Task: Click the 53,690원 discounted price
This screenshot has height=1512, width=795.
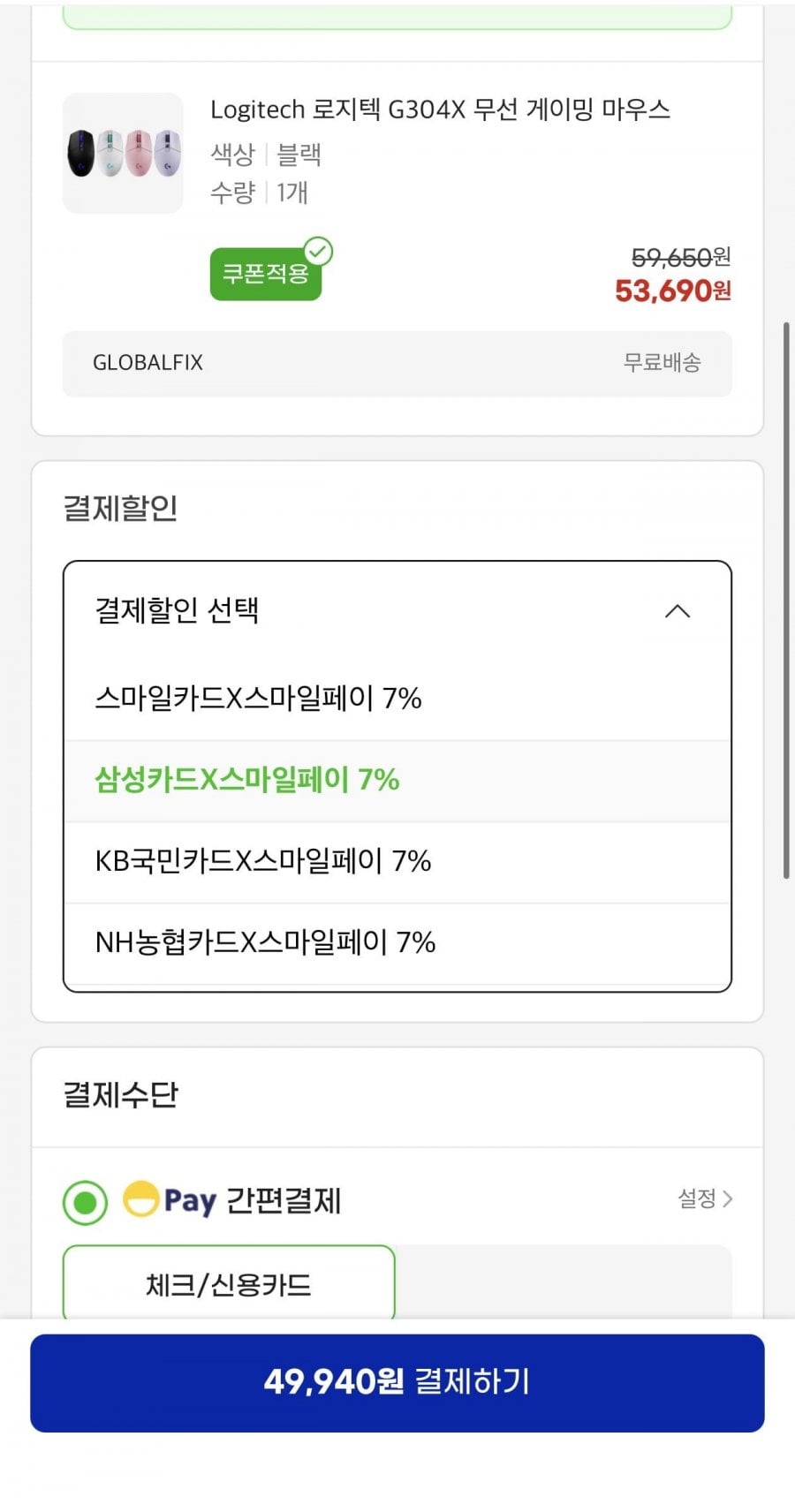Action: (672, 291)
